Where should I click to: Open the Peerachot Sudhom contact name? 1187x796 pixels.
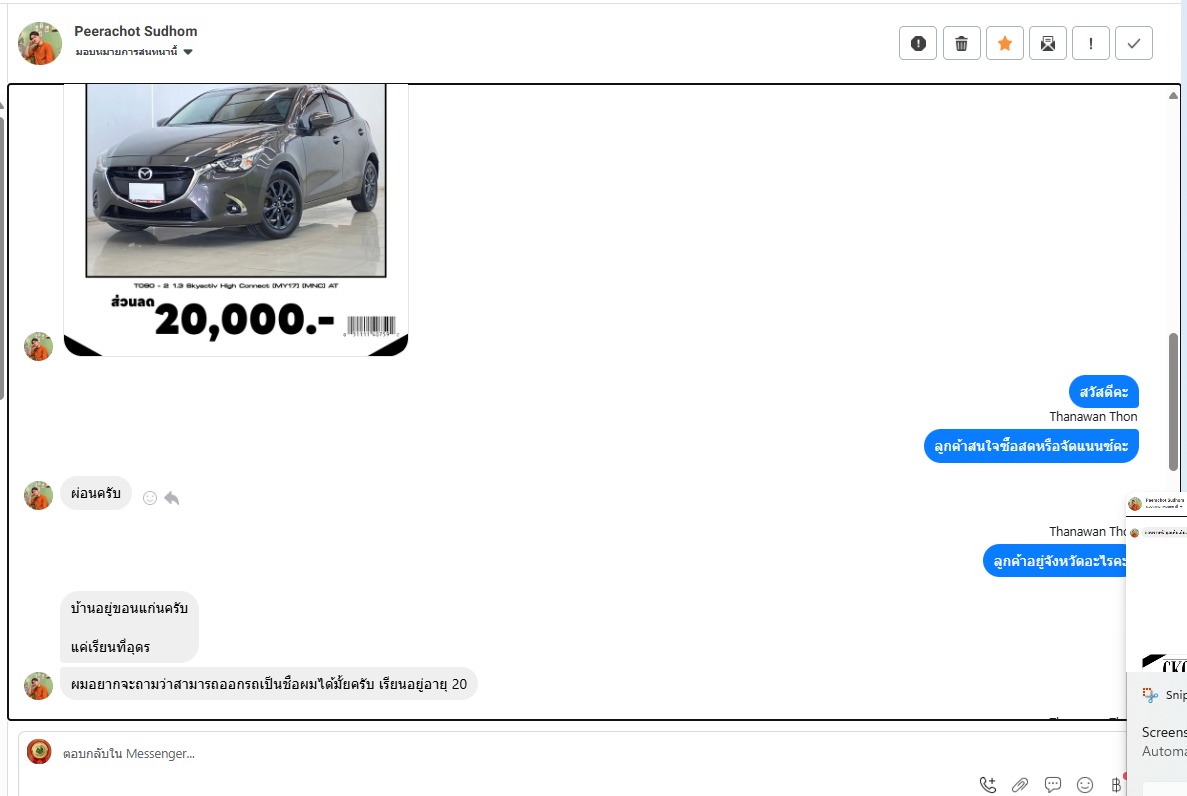point(136,31)
